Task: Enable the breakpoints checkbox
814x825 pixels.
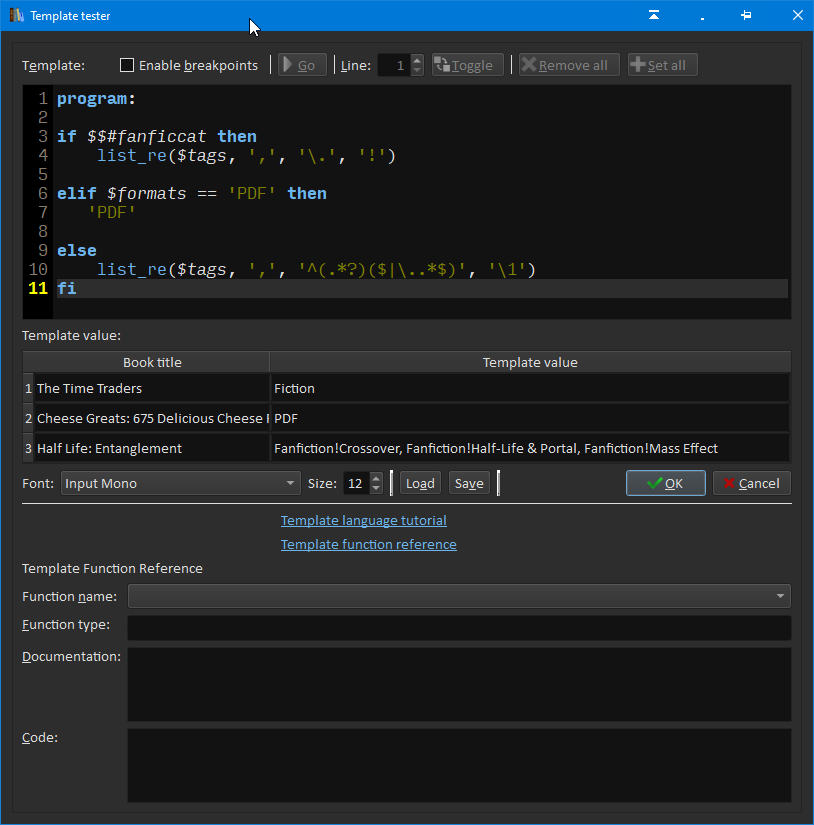Action: click(x=127, y=65)
